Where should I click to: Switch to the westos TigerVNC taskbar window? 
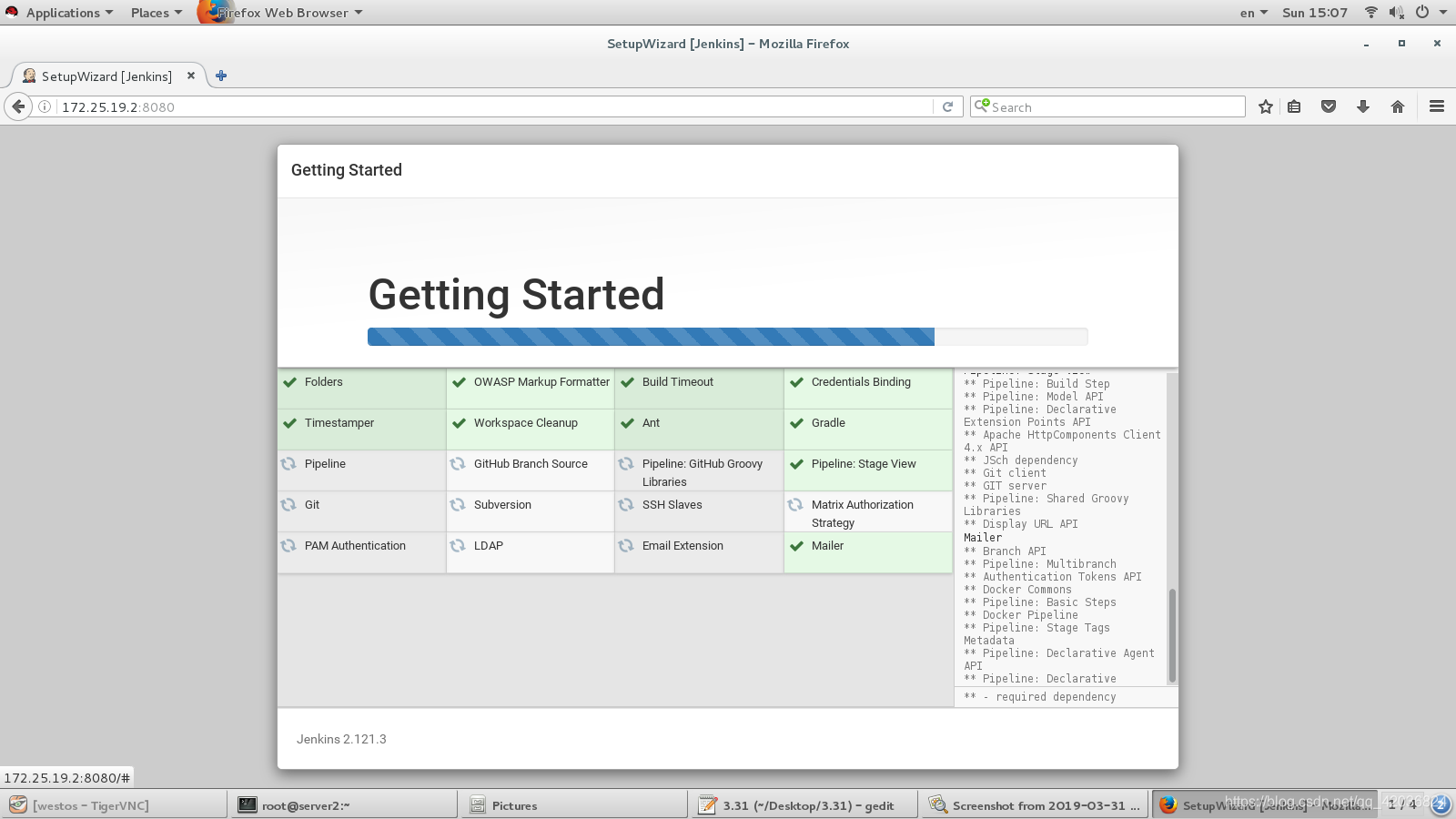pyautogui.click(x=114, y=805)
